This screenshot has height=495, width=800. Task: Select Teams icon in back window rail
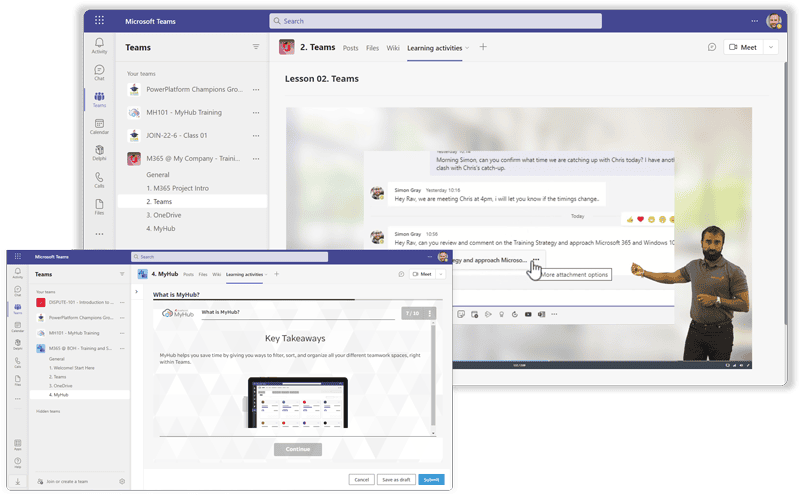click(99, 100)
